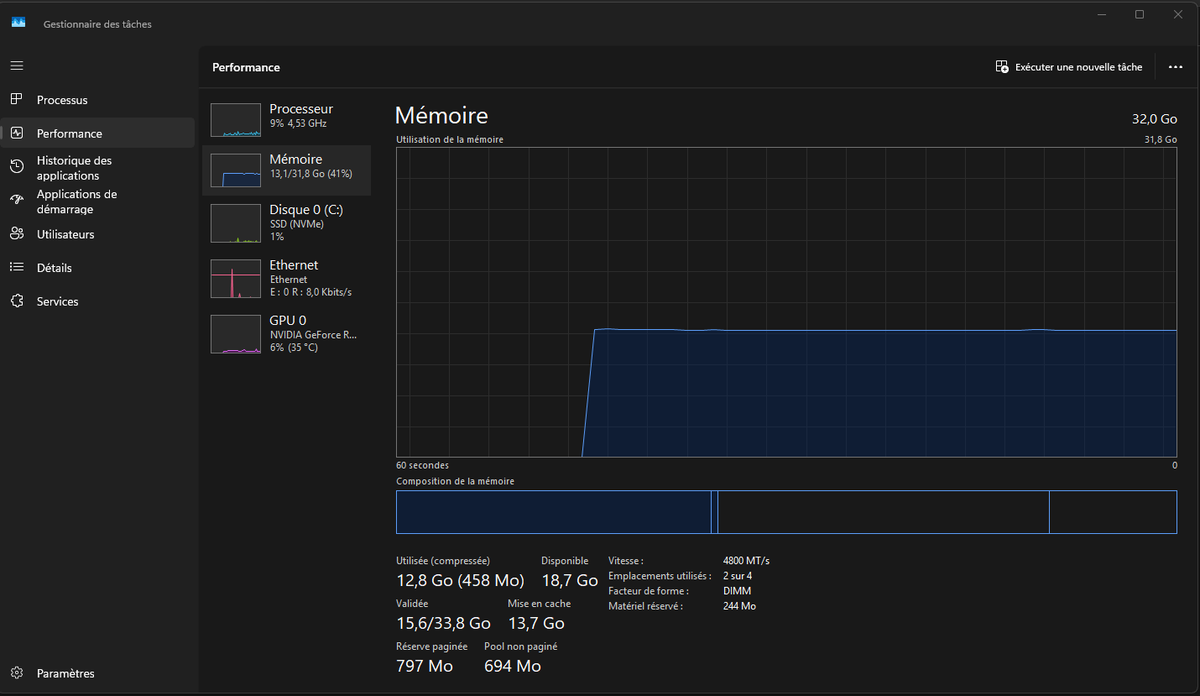Click the 'Composition de la mémoire' label
The height and width of the screenshot is (696, 1200).
click(455, 481)
